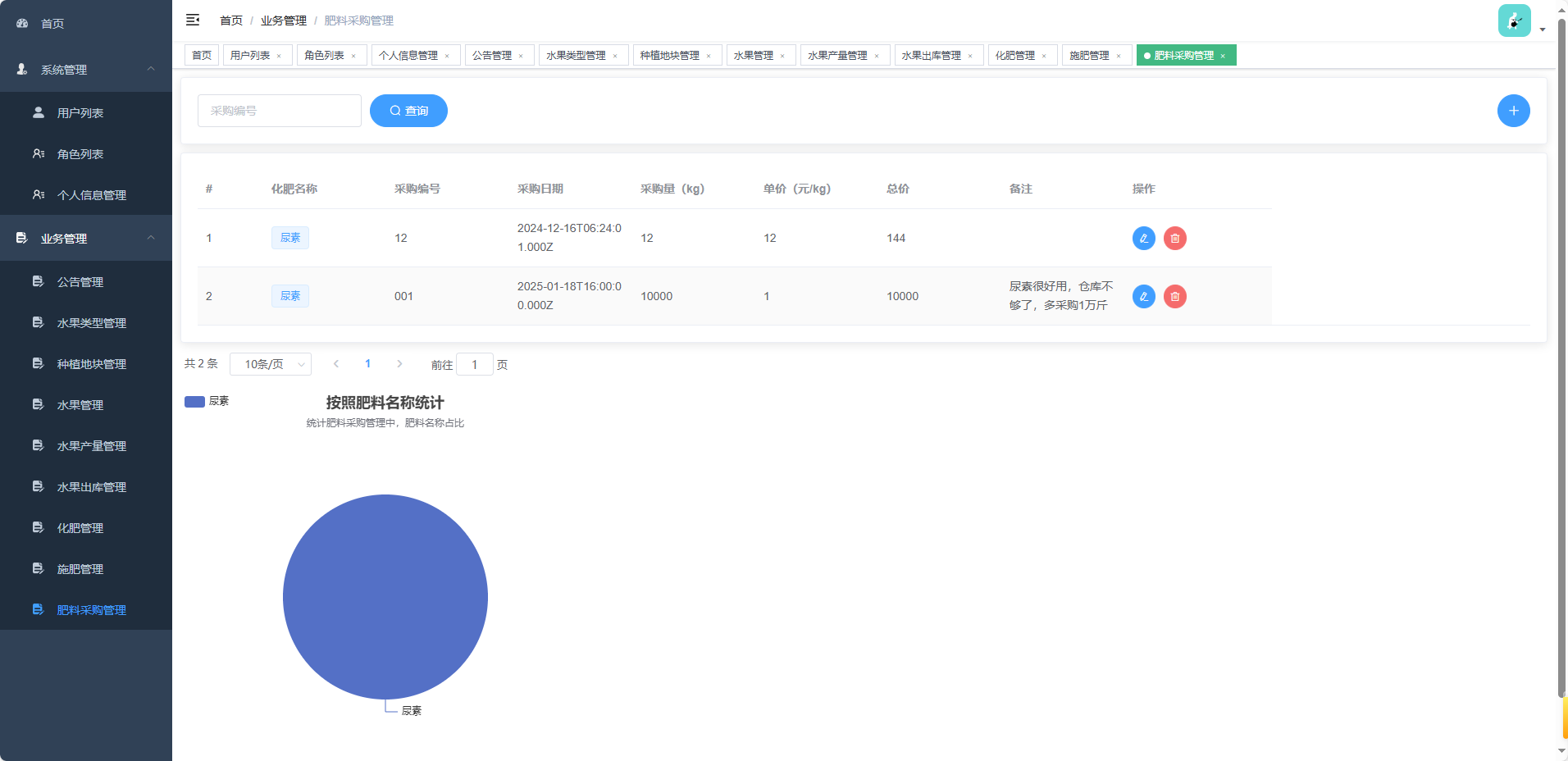
Task: Select the 首页 home icon in the sidebar
Action: [x=21, y=22]
